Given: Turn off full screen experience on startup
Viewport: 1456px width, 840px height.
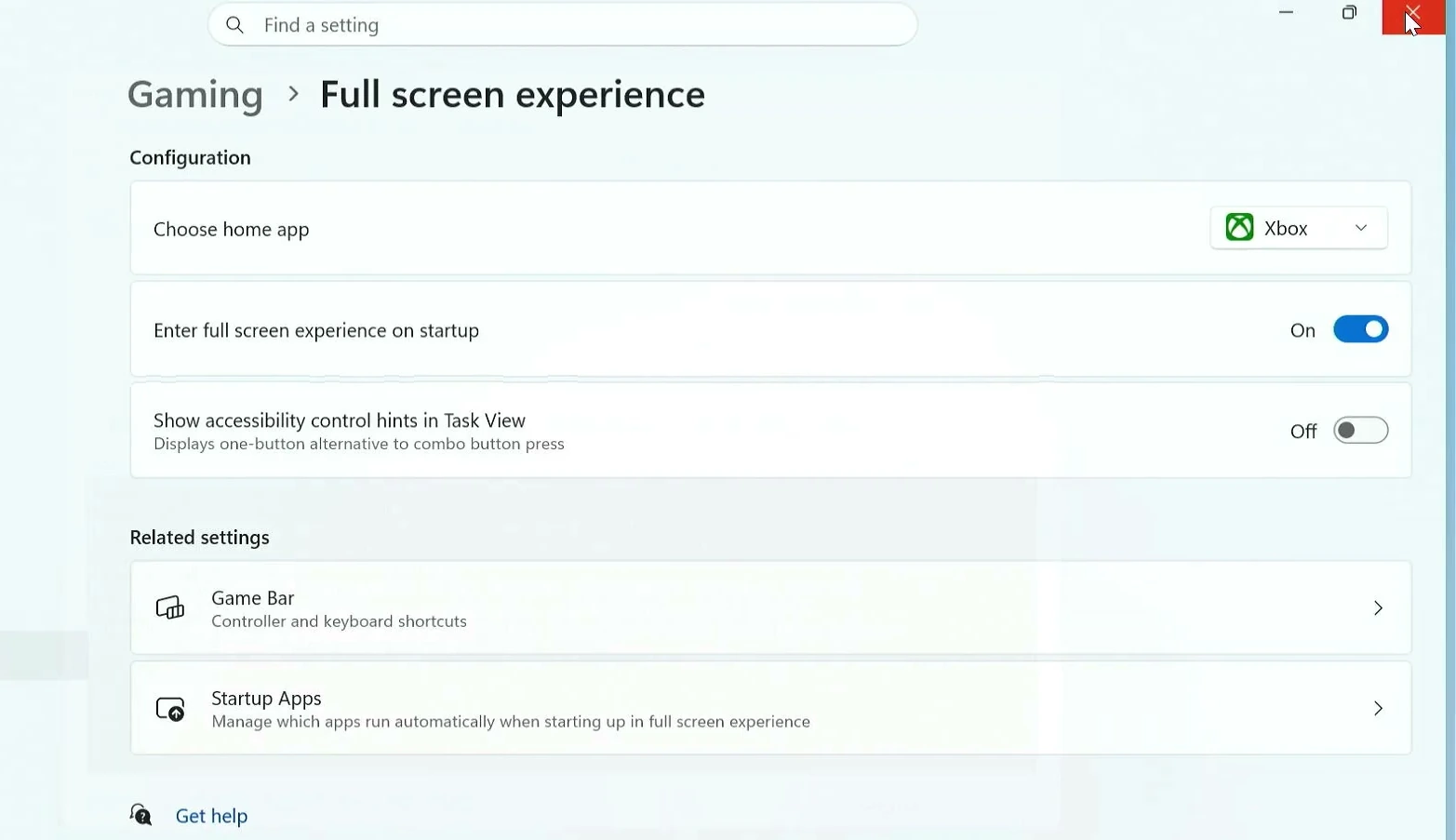Looking at the screenshot, I should (1360, 329).
